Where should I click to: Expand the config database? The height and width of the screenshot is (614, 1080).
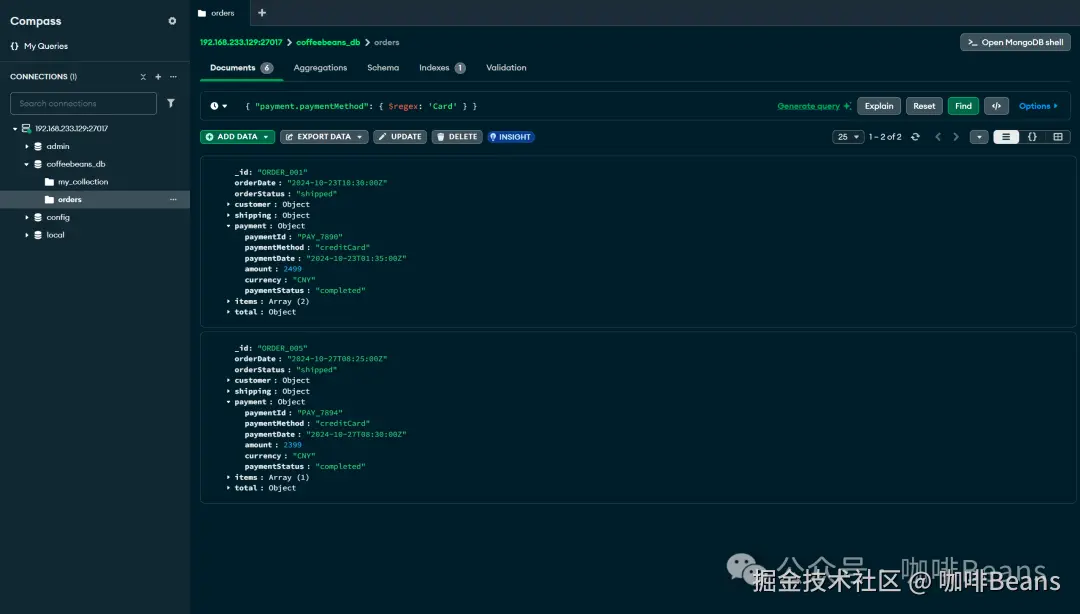click(x=27, y=217)
